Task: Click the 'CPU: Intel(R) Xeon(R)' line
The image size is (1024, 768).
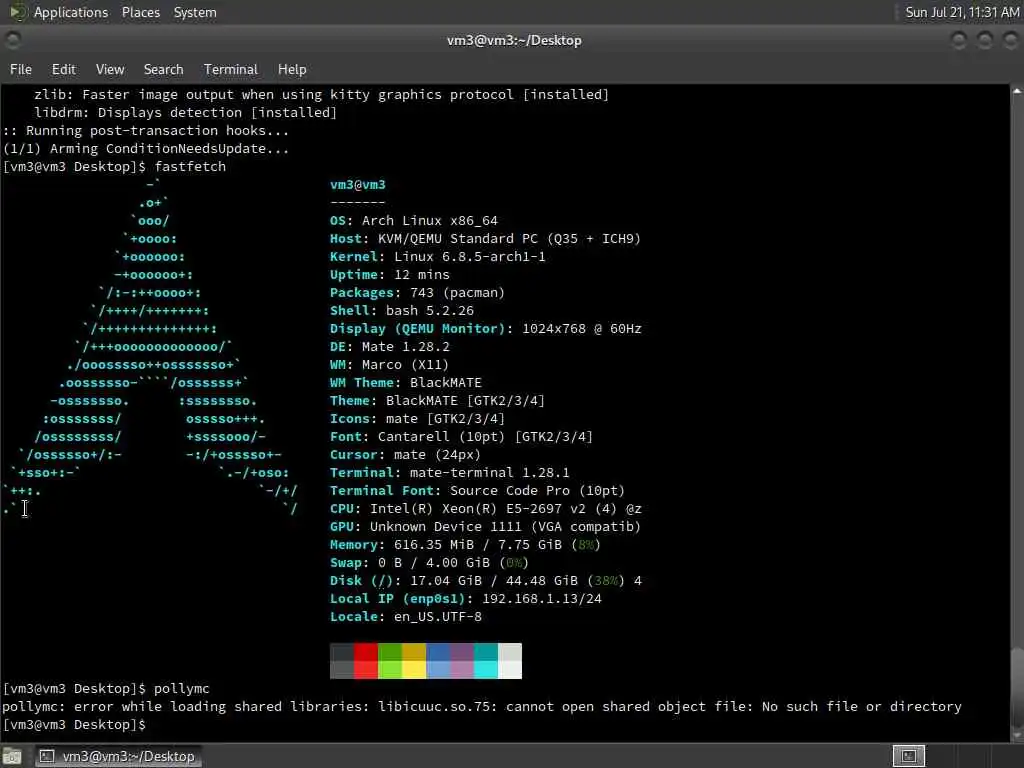Action: click(486, 509)
